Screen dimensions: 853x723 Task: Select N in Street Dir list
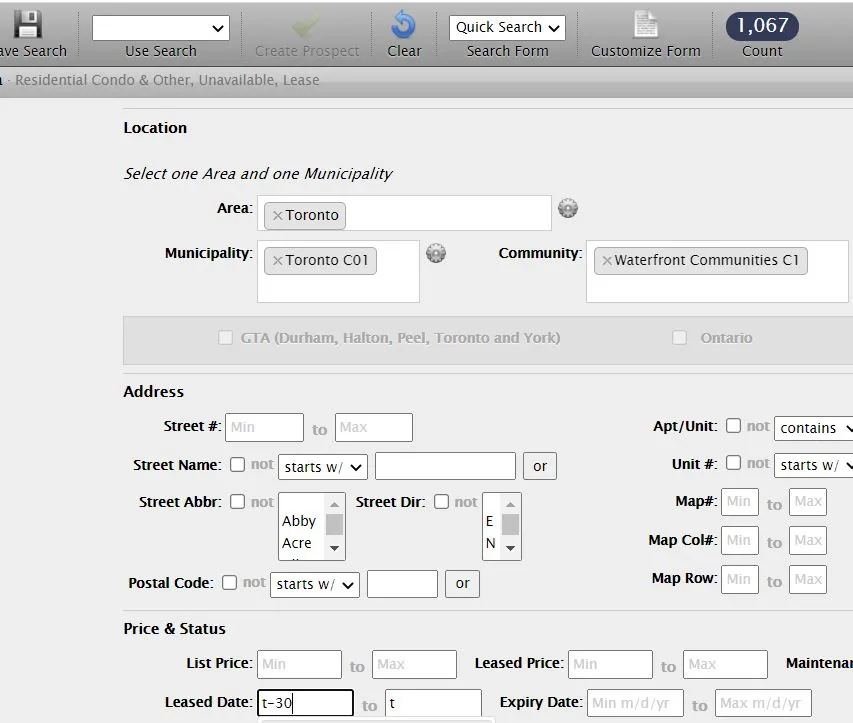(x=491, y=543)
